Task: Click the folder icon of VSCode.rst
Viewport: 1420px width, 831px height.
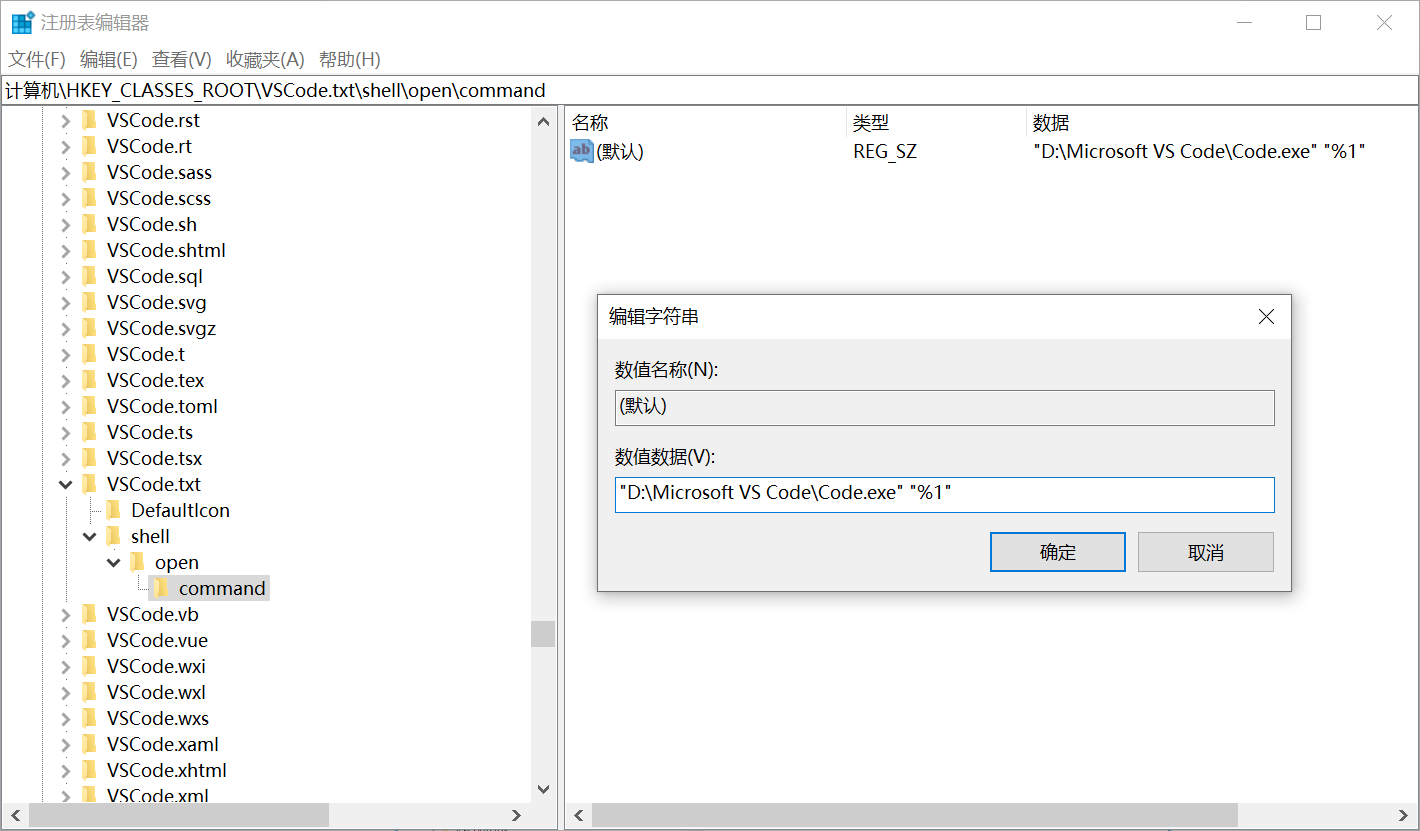Action: point(89,120)
